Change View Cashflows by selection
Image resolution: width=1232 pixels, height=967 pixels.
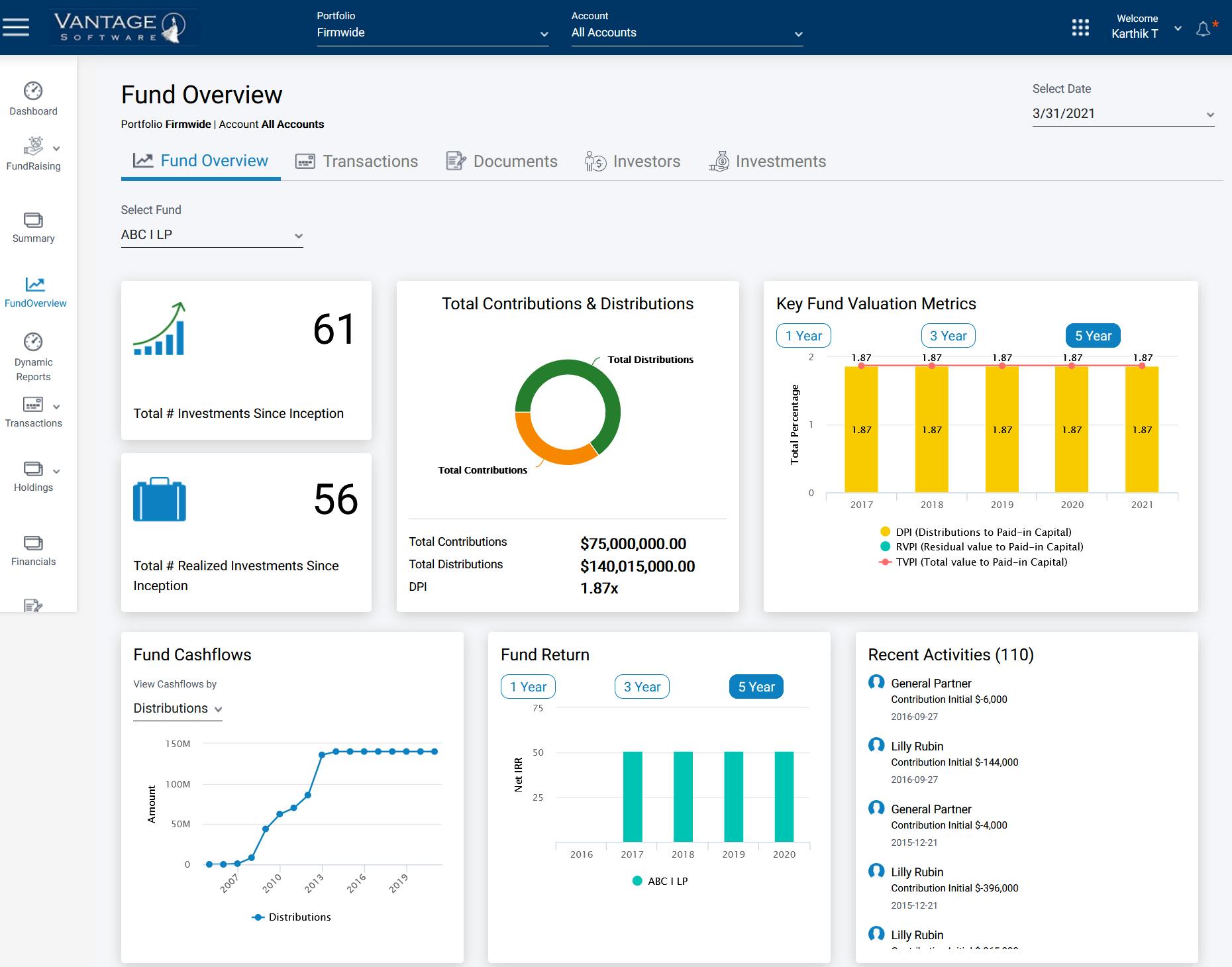point(177,708)
